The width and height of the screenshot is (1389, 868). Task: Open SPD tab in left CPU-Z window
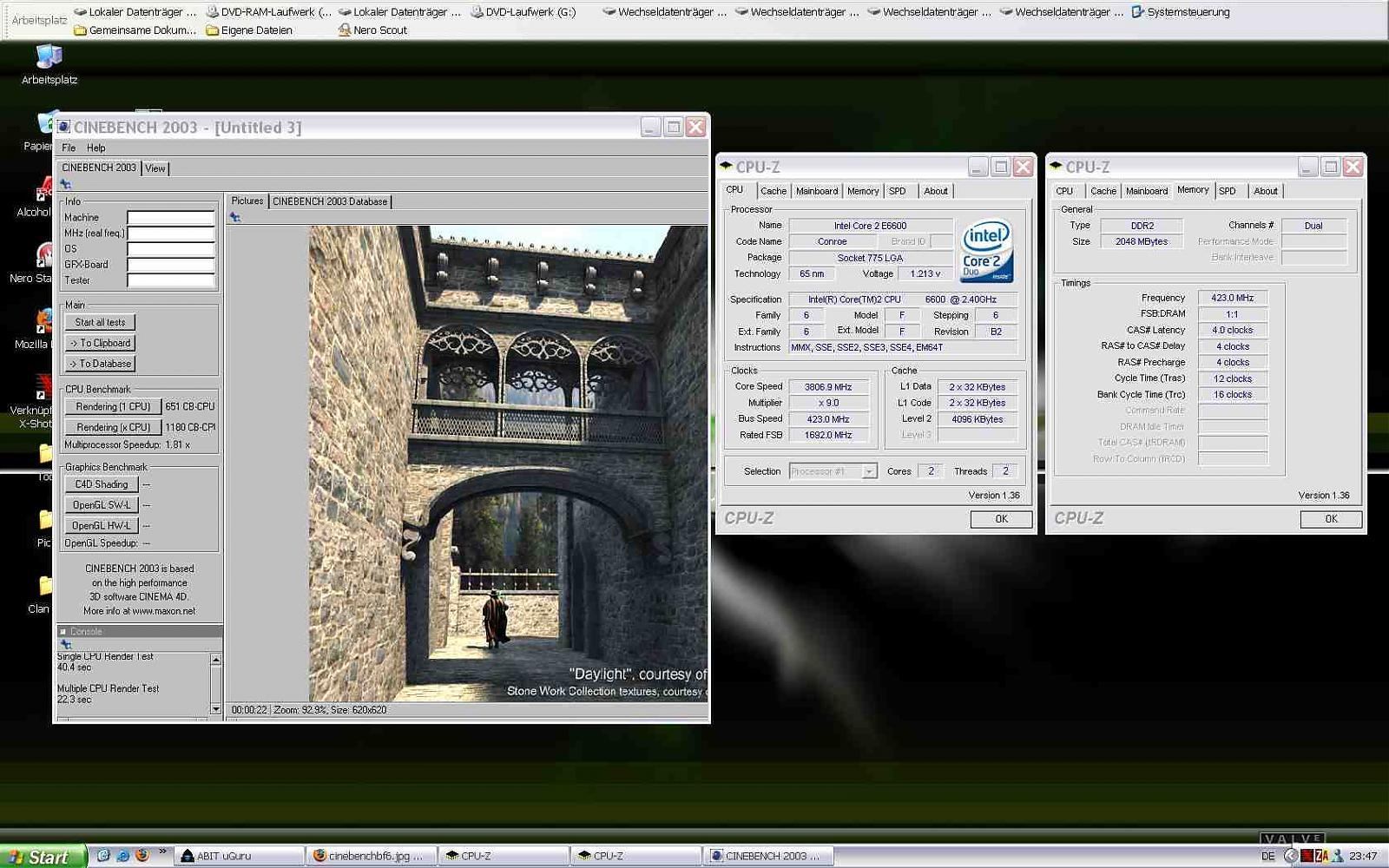pyautogui.click(x=898, y=191)
